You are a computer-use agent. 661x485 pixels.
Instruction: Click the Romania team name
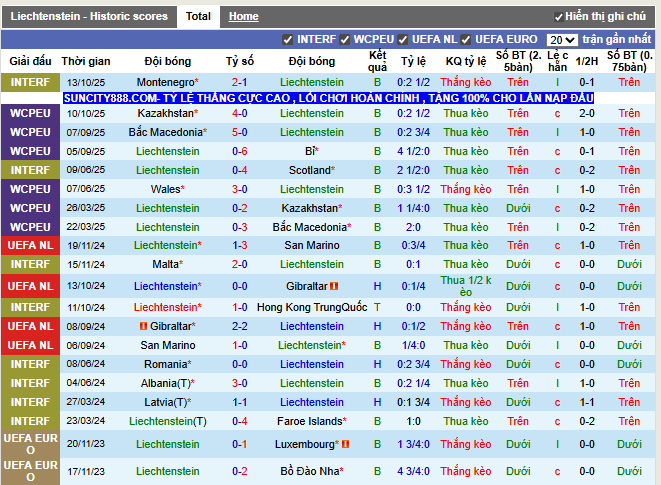pyautogui.click(x=166, y=364)
